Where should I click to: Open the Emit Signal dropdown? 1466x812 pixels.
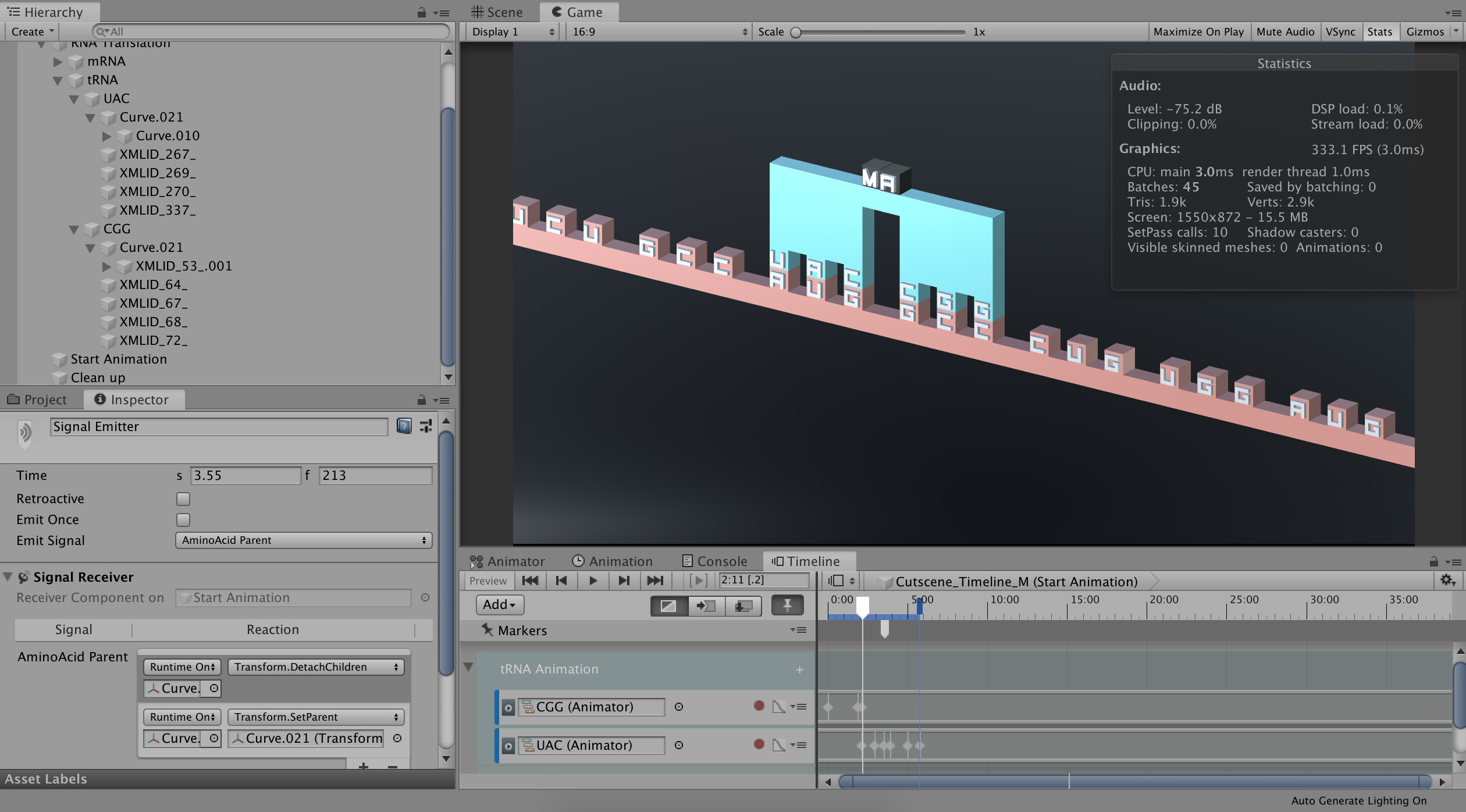pos(303,540)
